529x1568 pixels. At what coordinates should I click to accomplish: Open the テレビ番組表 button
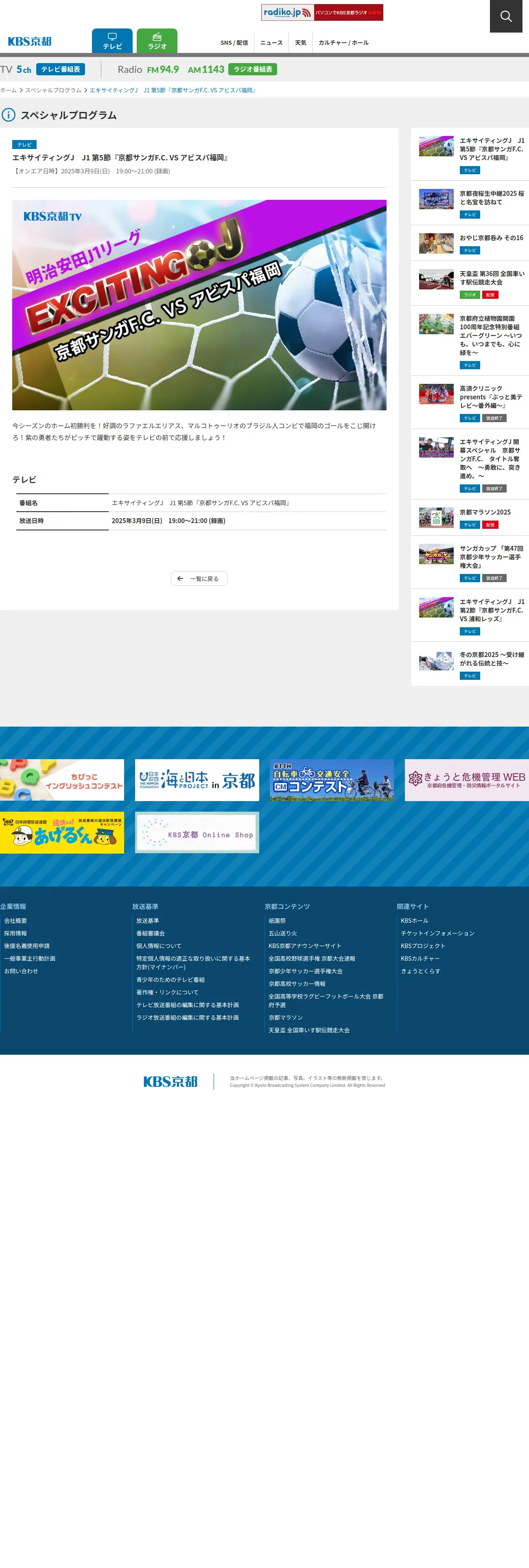point(60,69)
